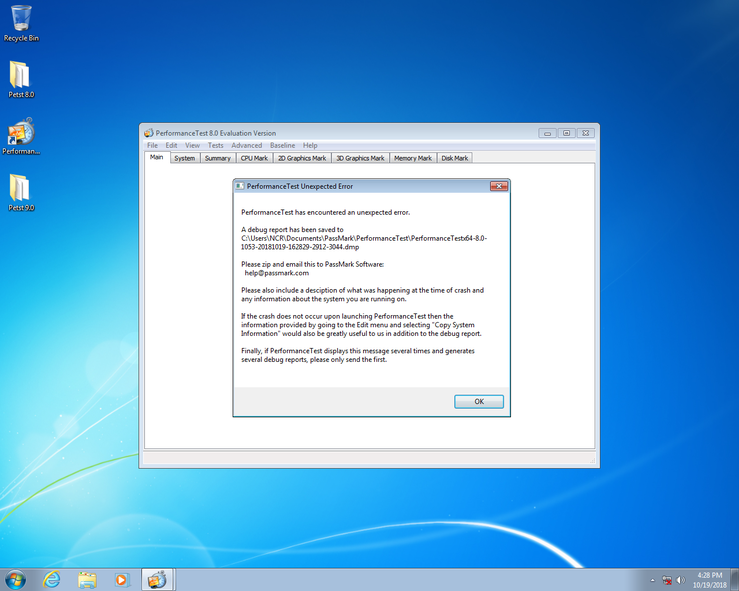This screenshot has height=591, width=739.
Task: Click the main window resize grip
Action: coord(592,460)
